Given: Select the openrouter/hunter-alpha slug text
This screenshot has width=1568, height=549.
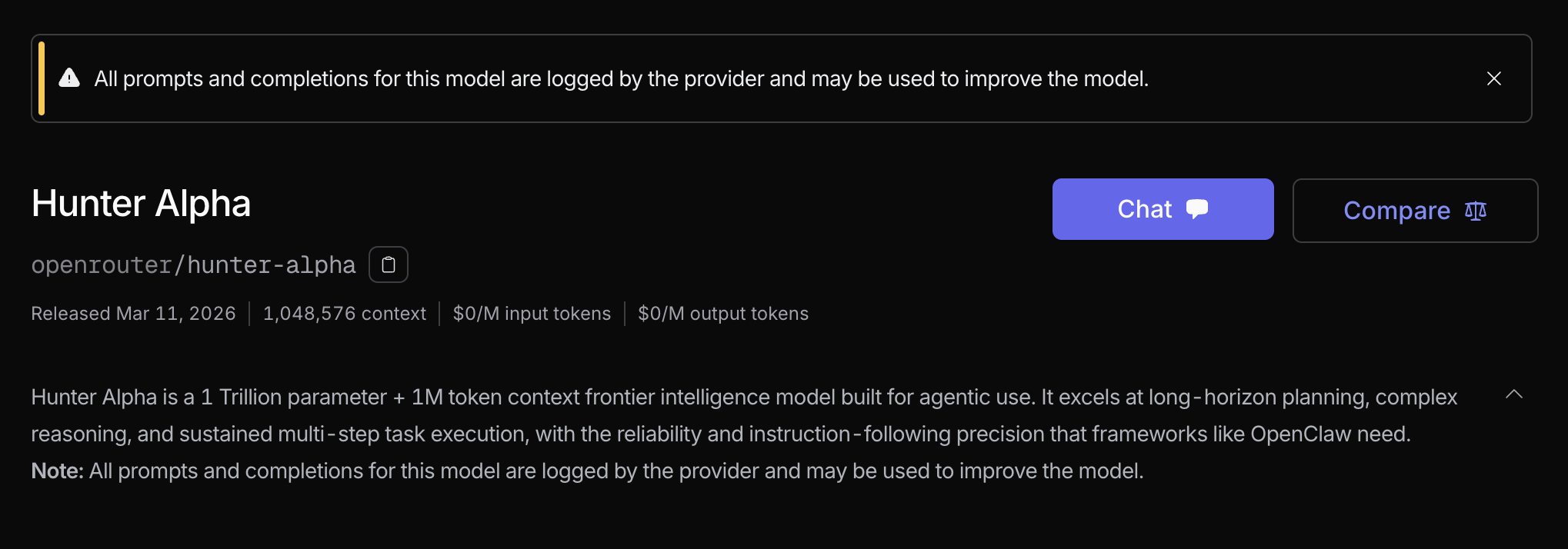Looking at the screenshot, I should [x=193, y=265].
